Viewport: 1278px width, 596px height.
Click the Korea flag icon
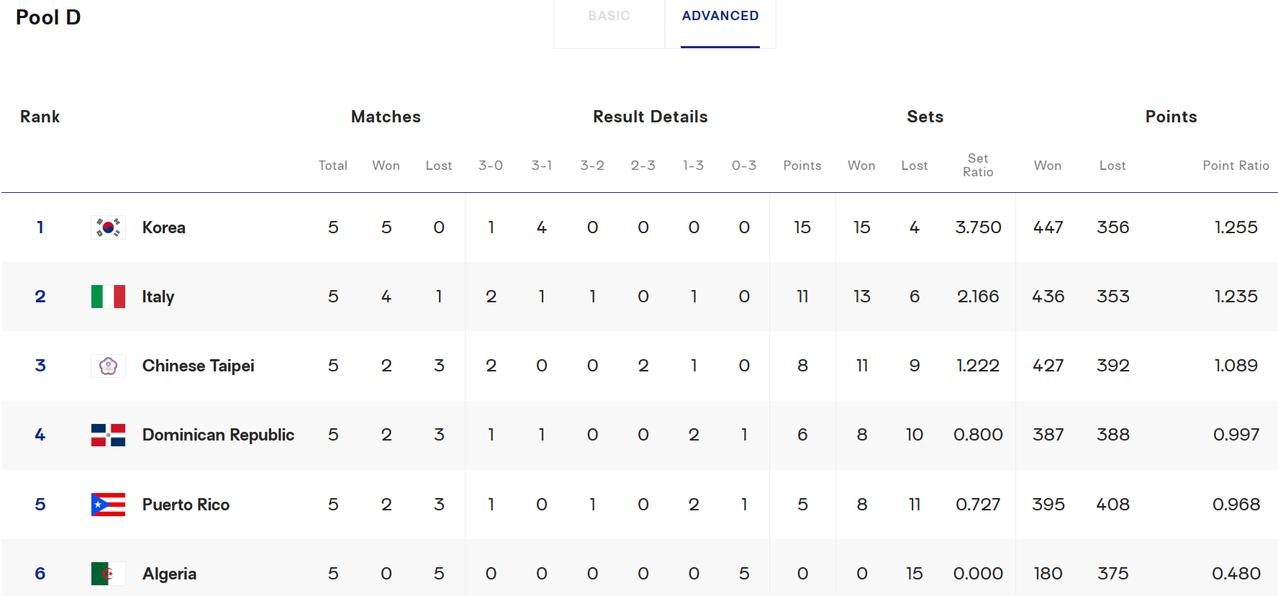tap(108, 227)
